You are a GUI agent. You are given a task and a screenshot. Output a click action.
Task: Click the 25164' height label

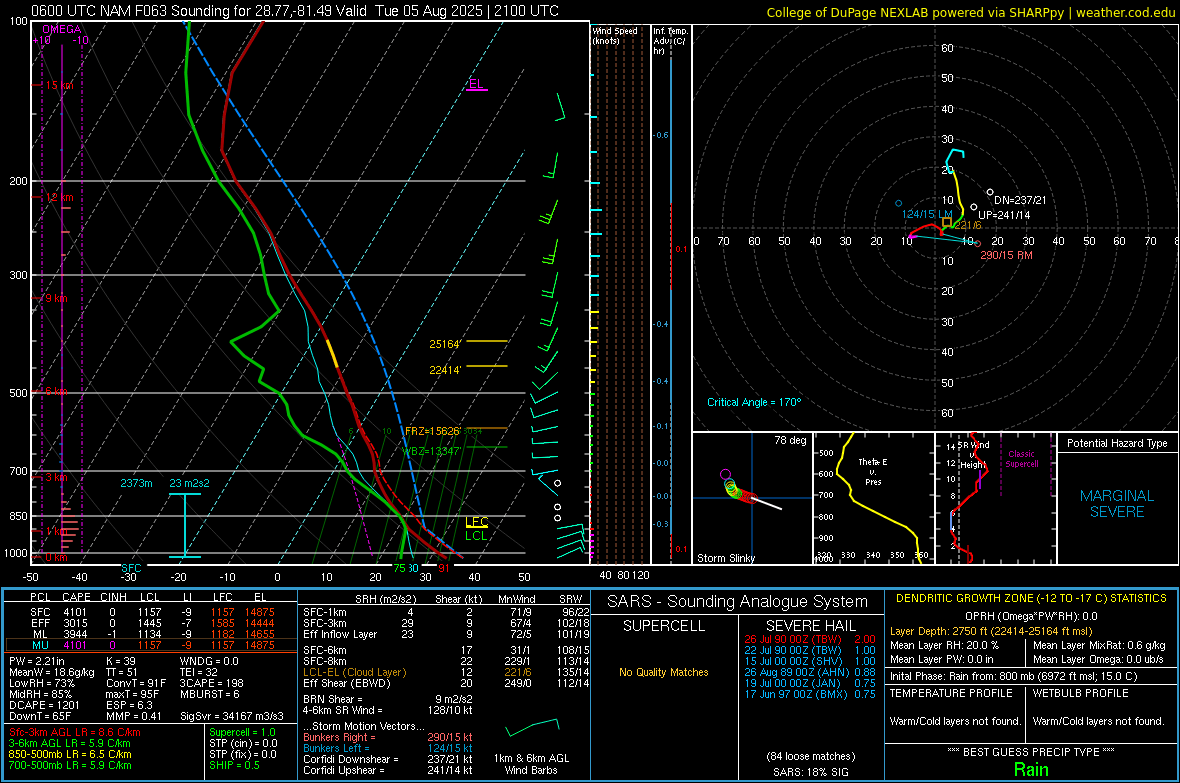[445, 344]
